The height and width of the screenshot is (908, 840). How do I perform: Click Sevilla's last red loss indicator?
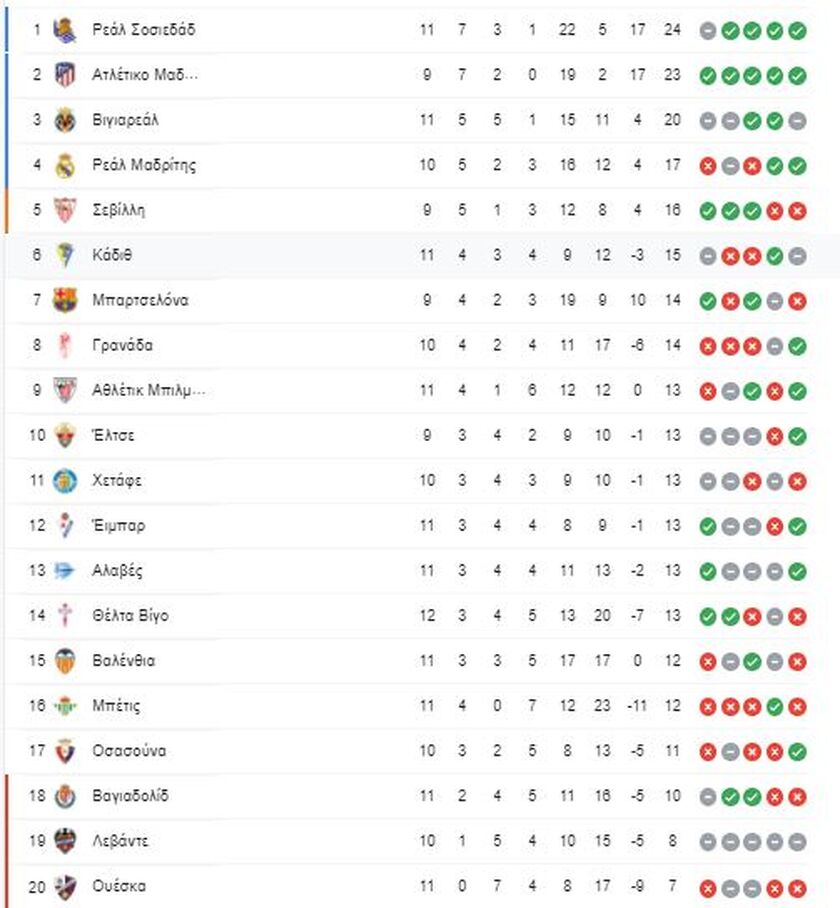[797, 211]
